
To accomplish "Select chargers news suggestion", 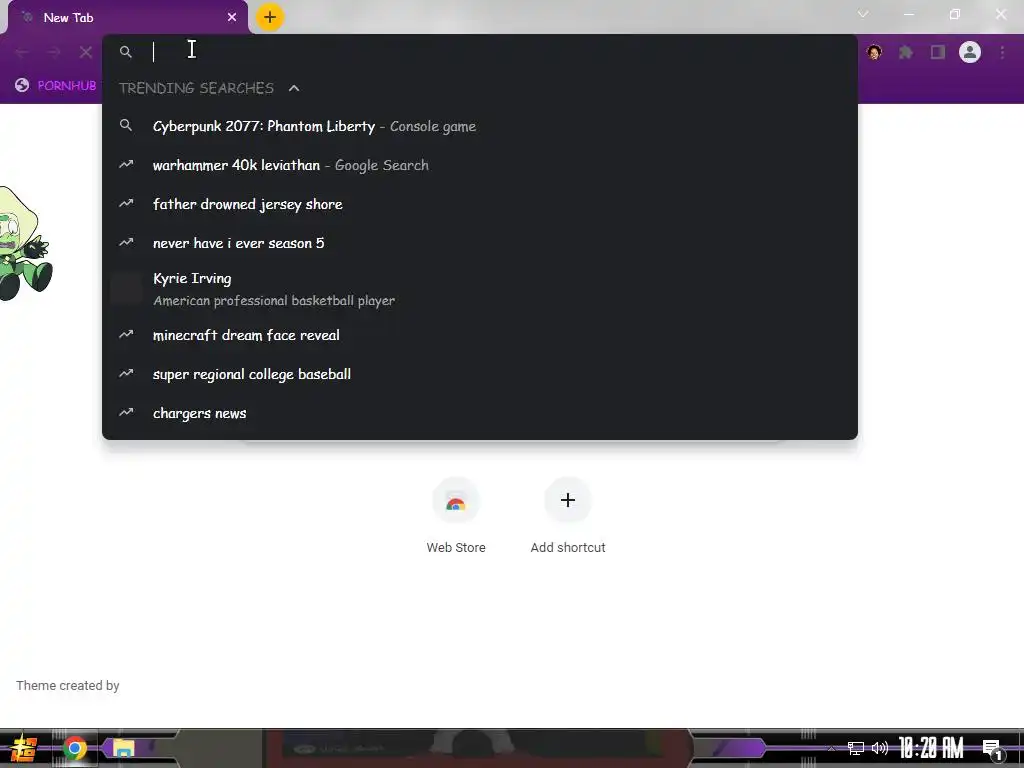I will [x=479, y=413].
